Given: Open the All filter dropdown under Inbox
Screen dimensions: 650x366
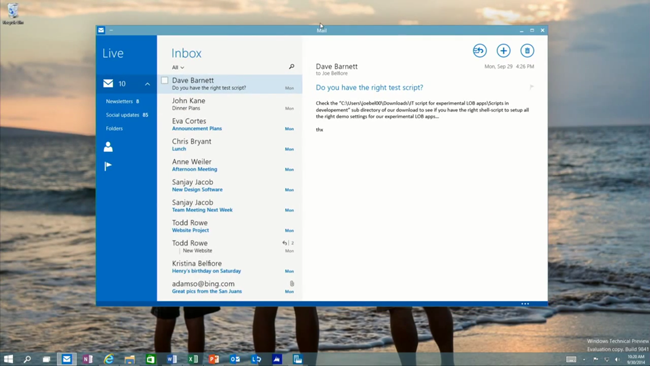Looking at the screenshot, I should point(178,67).
